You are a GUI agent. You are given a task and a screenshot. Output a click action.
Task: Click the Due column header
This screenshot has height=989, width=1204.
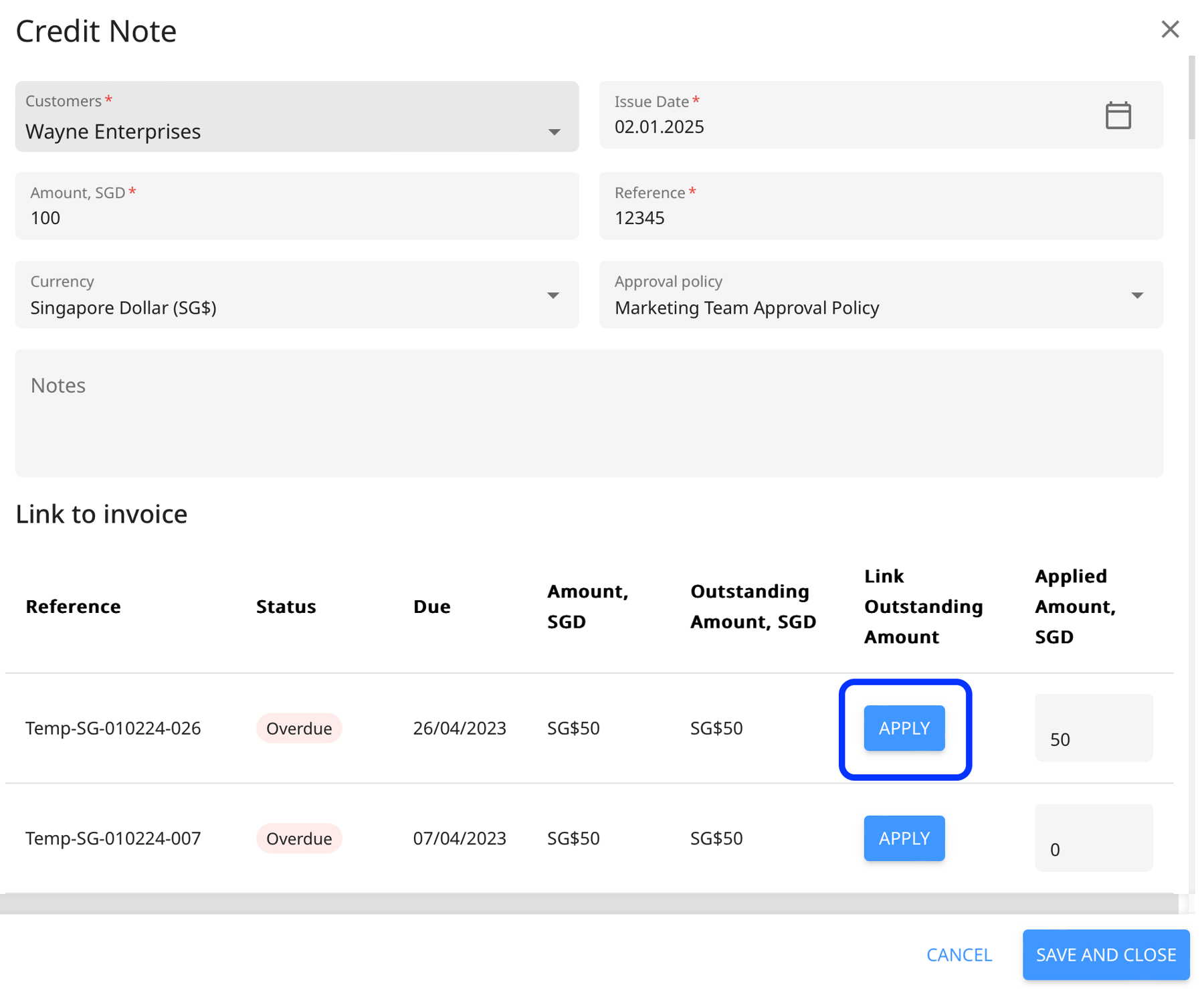click(431, 606)
